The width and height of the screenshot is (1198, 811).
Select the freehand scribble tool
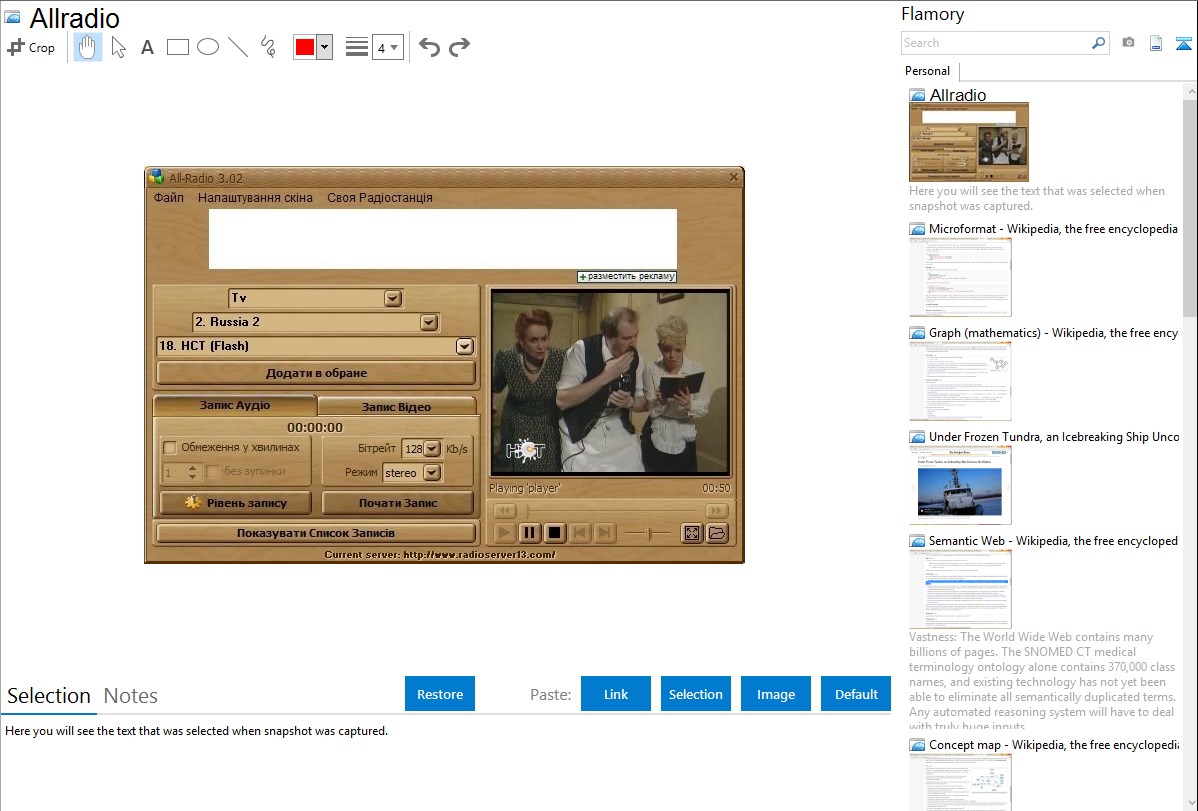[268, 47]
